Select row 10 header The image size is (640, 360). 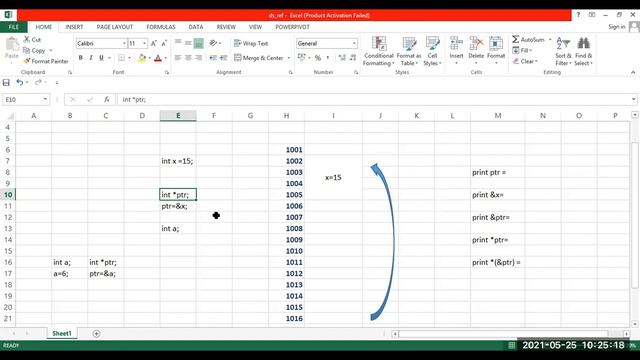click(8, 195)
